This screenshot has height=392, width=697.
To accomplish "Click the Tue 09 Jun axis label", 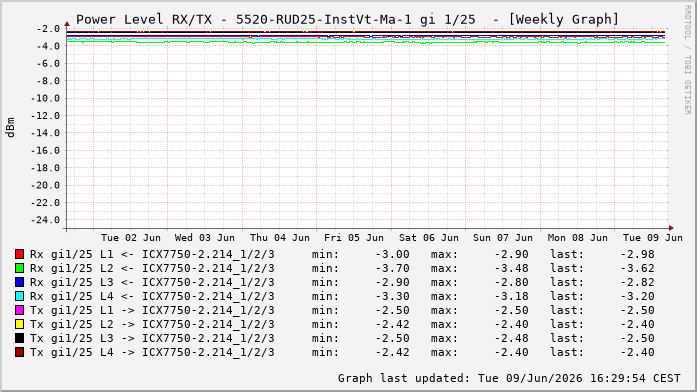I will (x=653, y=238).
